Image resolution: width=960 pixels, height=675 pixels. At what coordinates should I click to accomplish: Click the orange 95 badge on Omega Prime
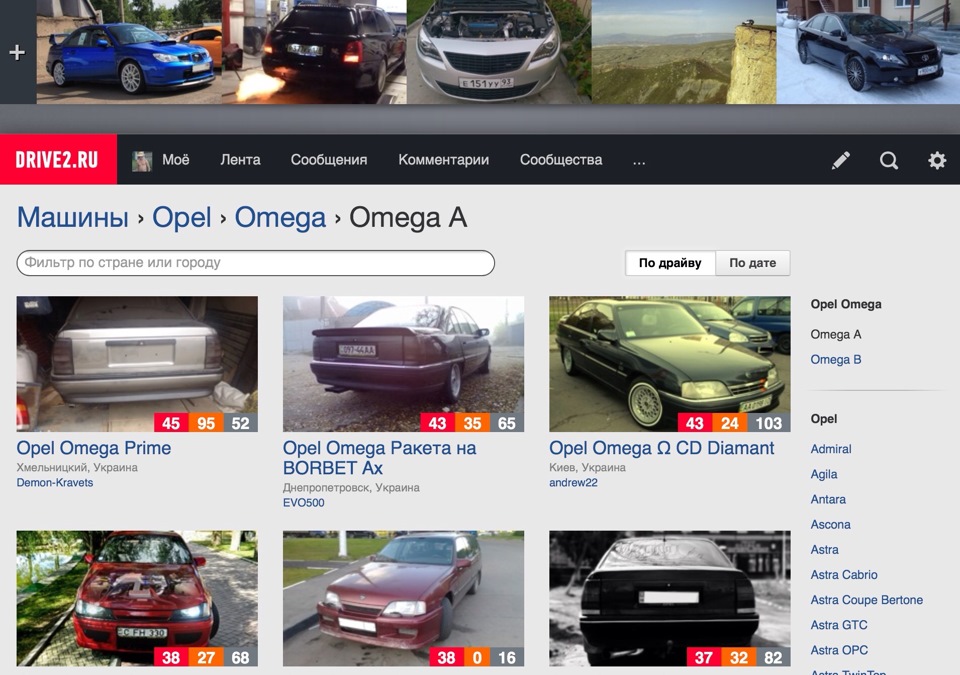[x=206, y=423]
